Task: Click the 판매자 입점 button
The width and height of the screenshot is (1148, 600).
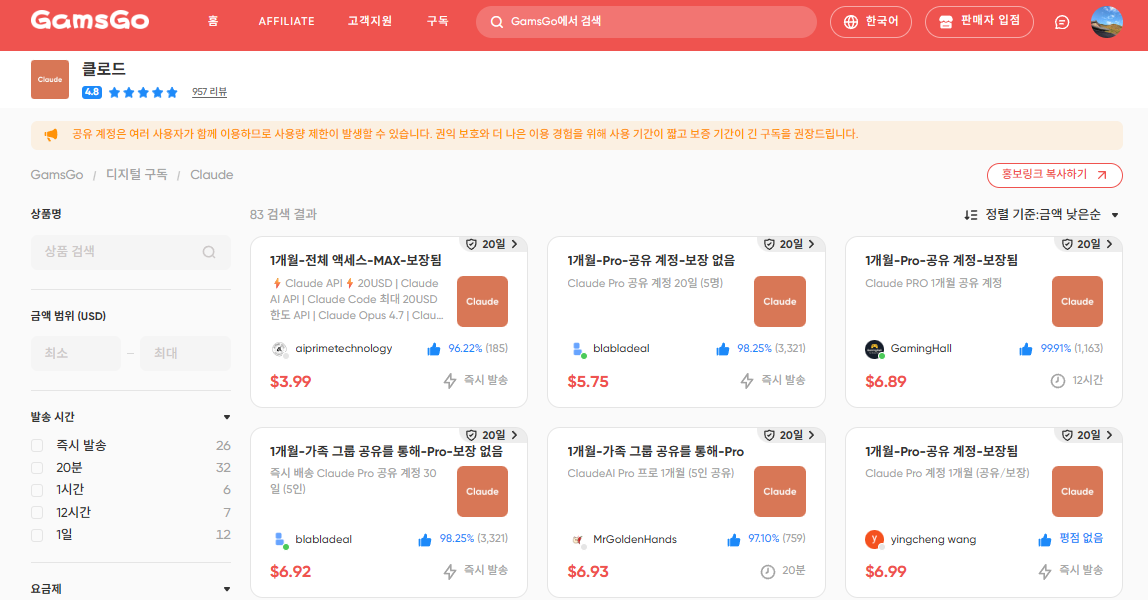Action: (x=980, y=22)
